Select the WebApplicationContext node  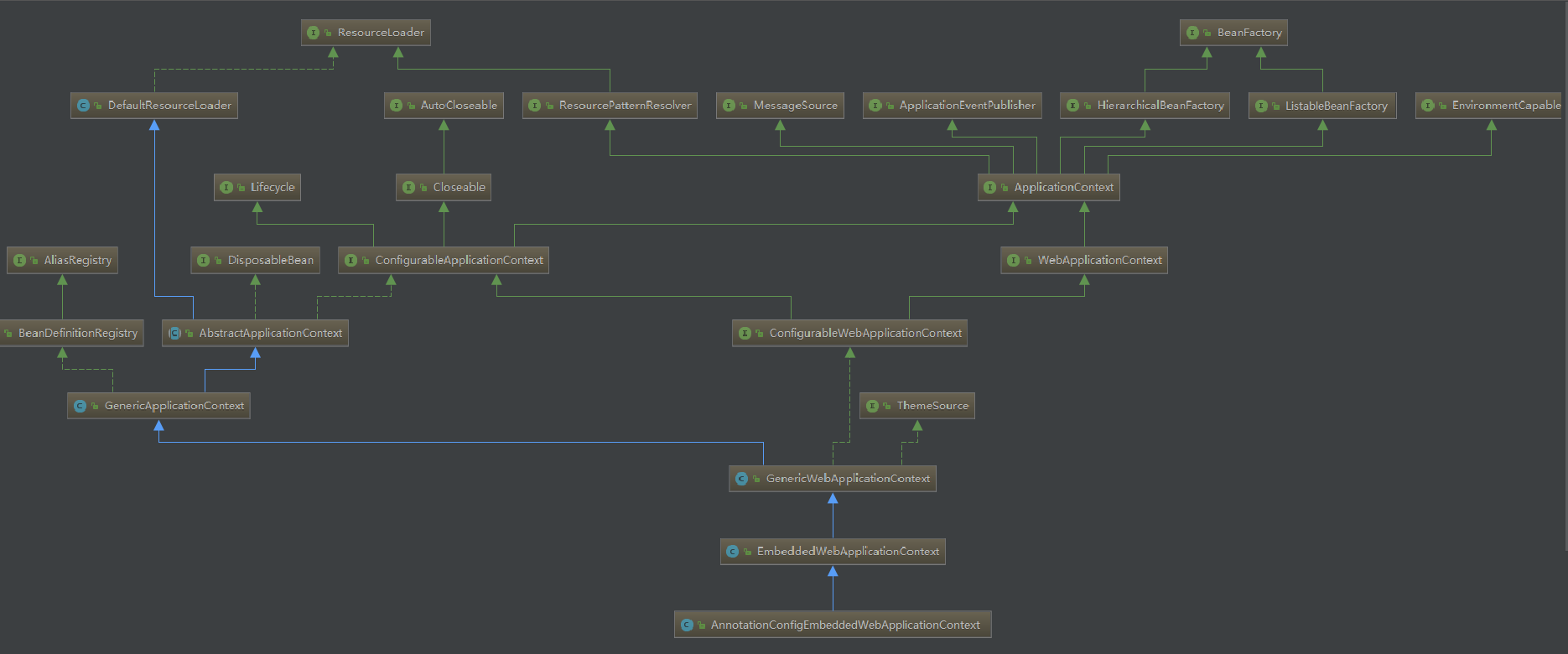pos(1098,261)
